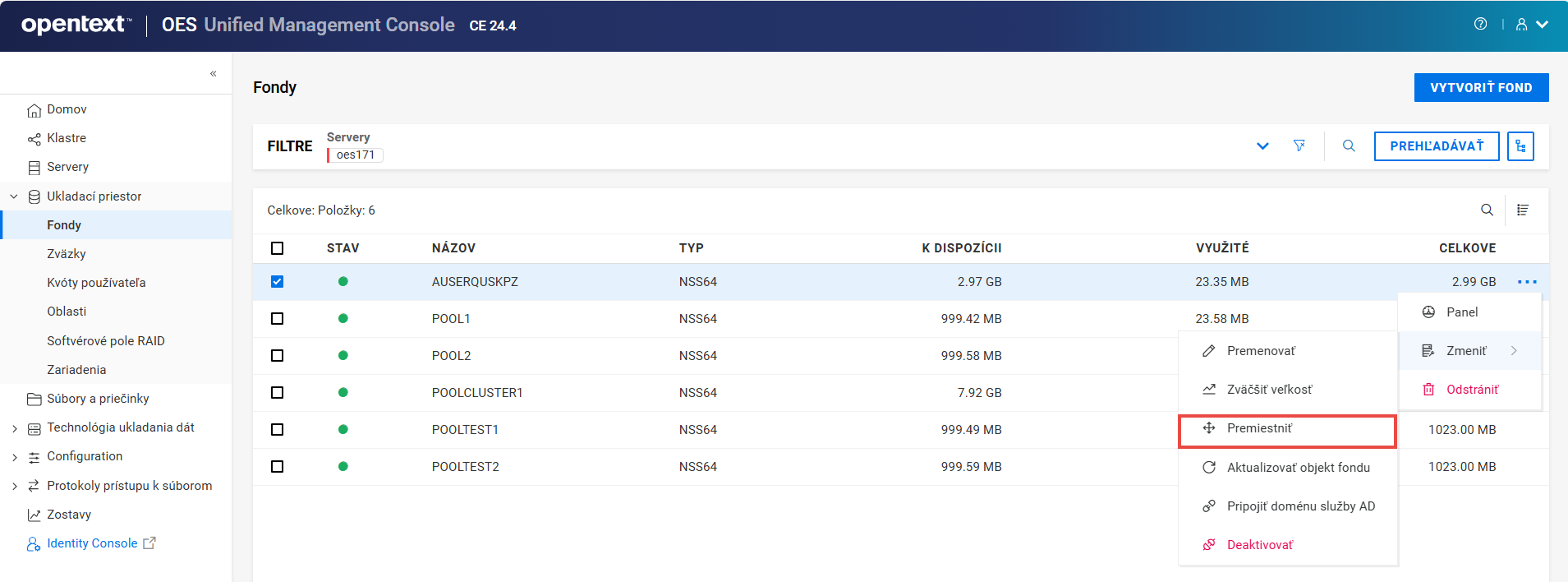Toggle the select-all header checkbox

278,248
